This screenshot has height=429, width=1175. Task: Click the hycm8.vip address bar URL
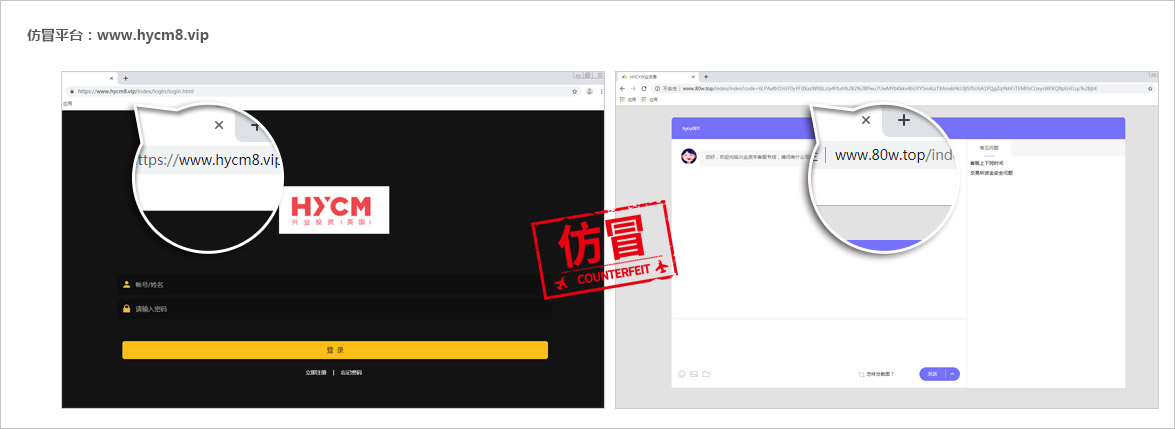pyautogui.click(x=136, y=91)
